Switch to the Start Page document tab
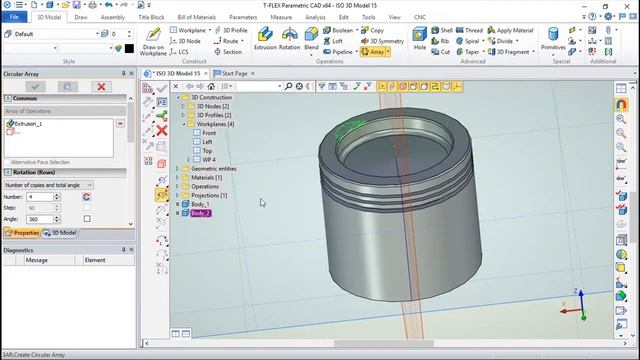Image resolution: width=640 pixels, height=360 pixels. click(x=234, y=73)
